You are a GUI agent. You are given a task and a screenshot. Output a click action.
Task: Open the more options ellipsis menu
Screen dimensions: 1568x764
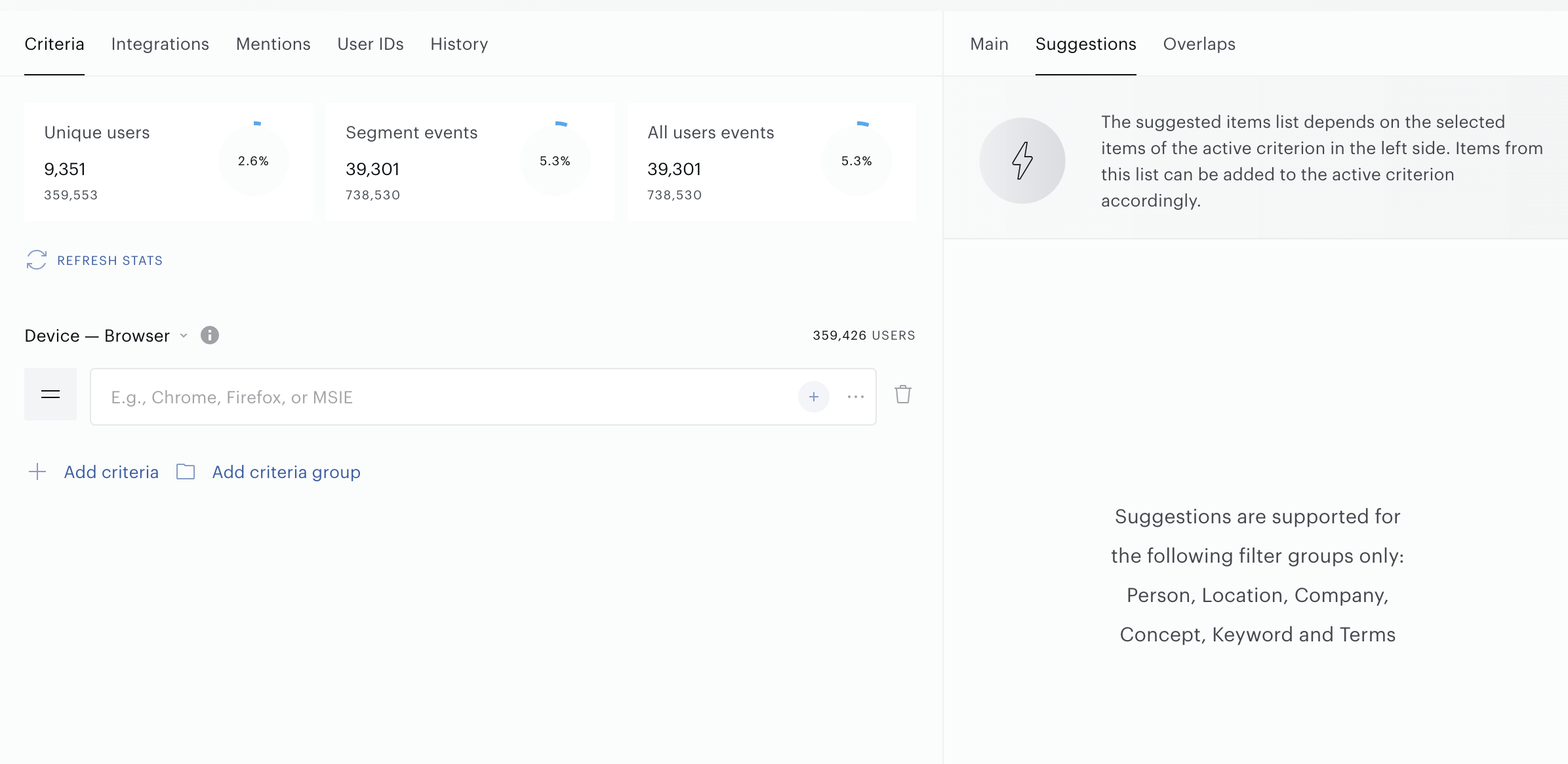pyautogui.click(x=856, y=397)
